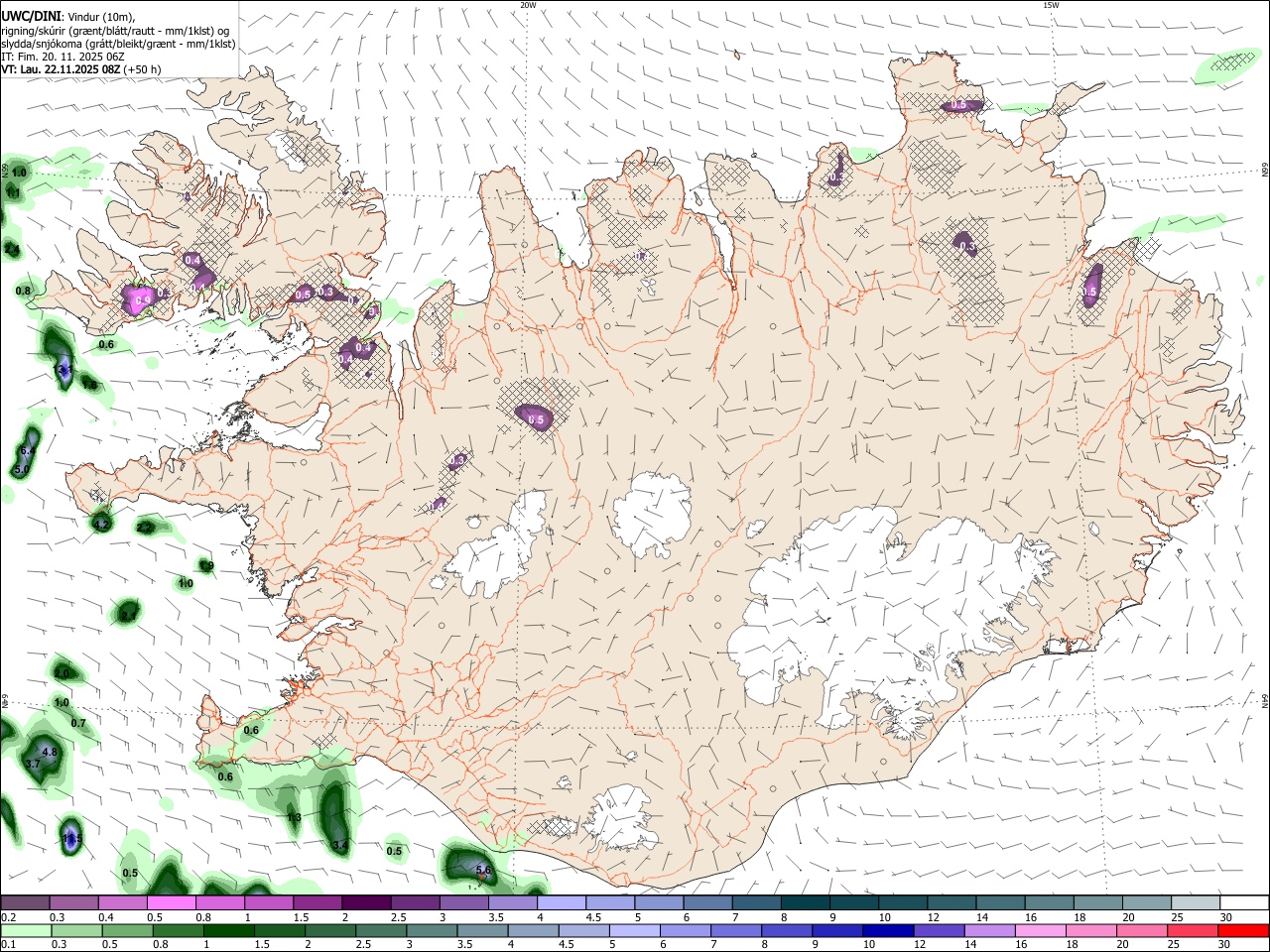Pick grey-green rain swatch at 3
Image resolution: width=1270 pixels, height=952 pixels.
click(431, 930)
